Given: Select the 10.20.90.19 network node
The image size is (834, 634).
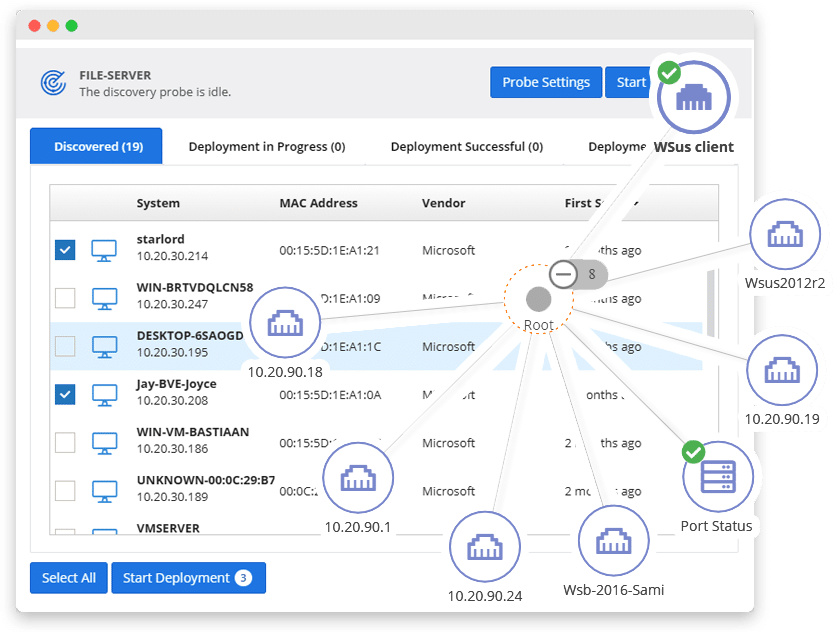Looking at the screenshot, I should (782, 370).
